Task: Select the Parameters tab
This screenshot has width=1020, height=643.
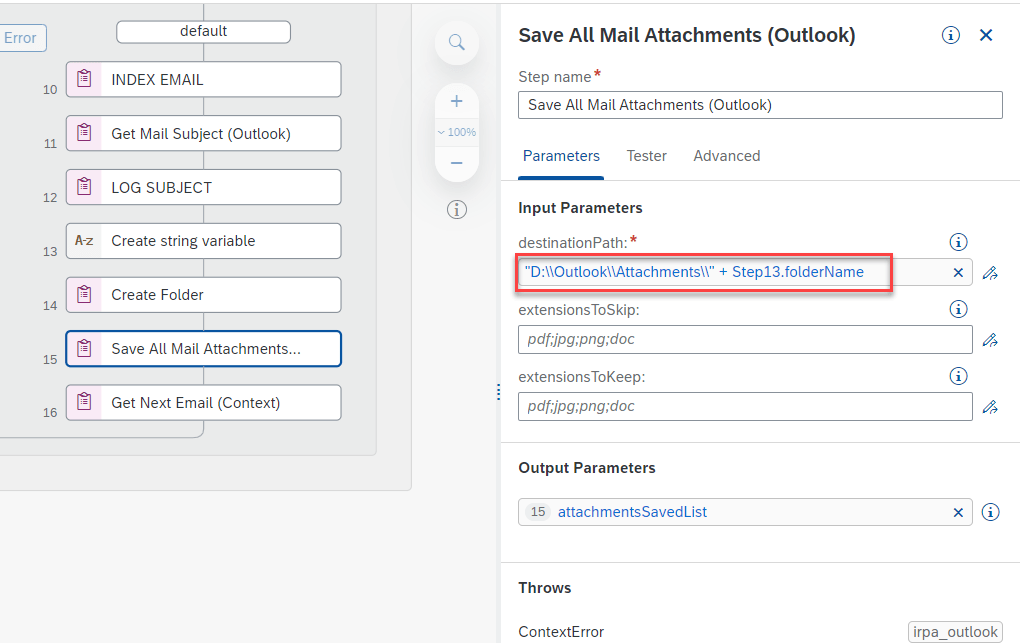Action: coord(561,156)
